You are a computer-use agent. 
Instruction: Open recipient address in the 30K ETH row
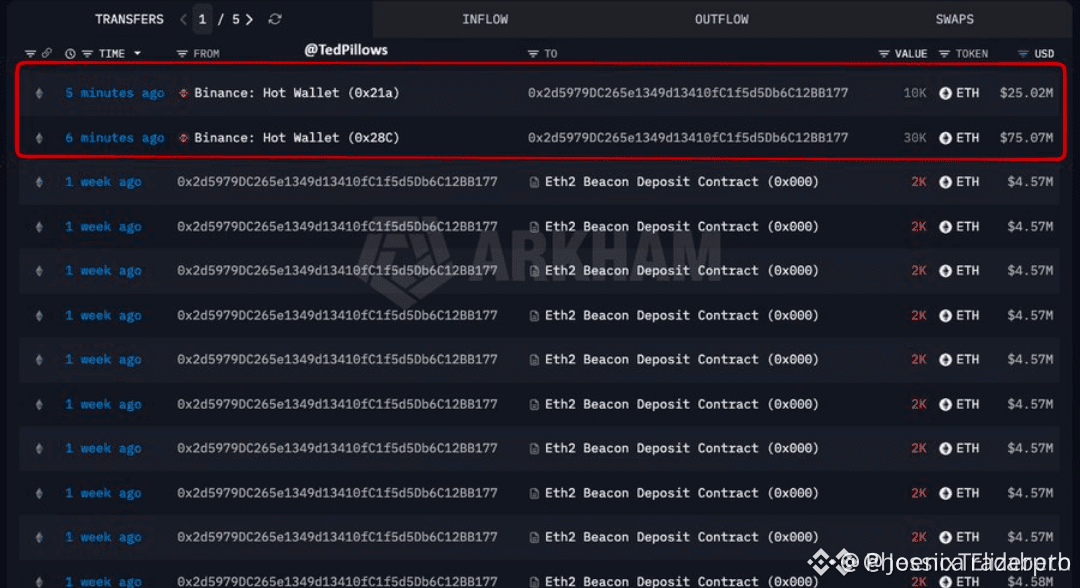pos(688,138)
